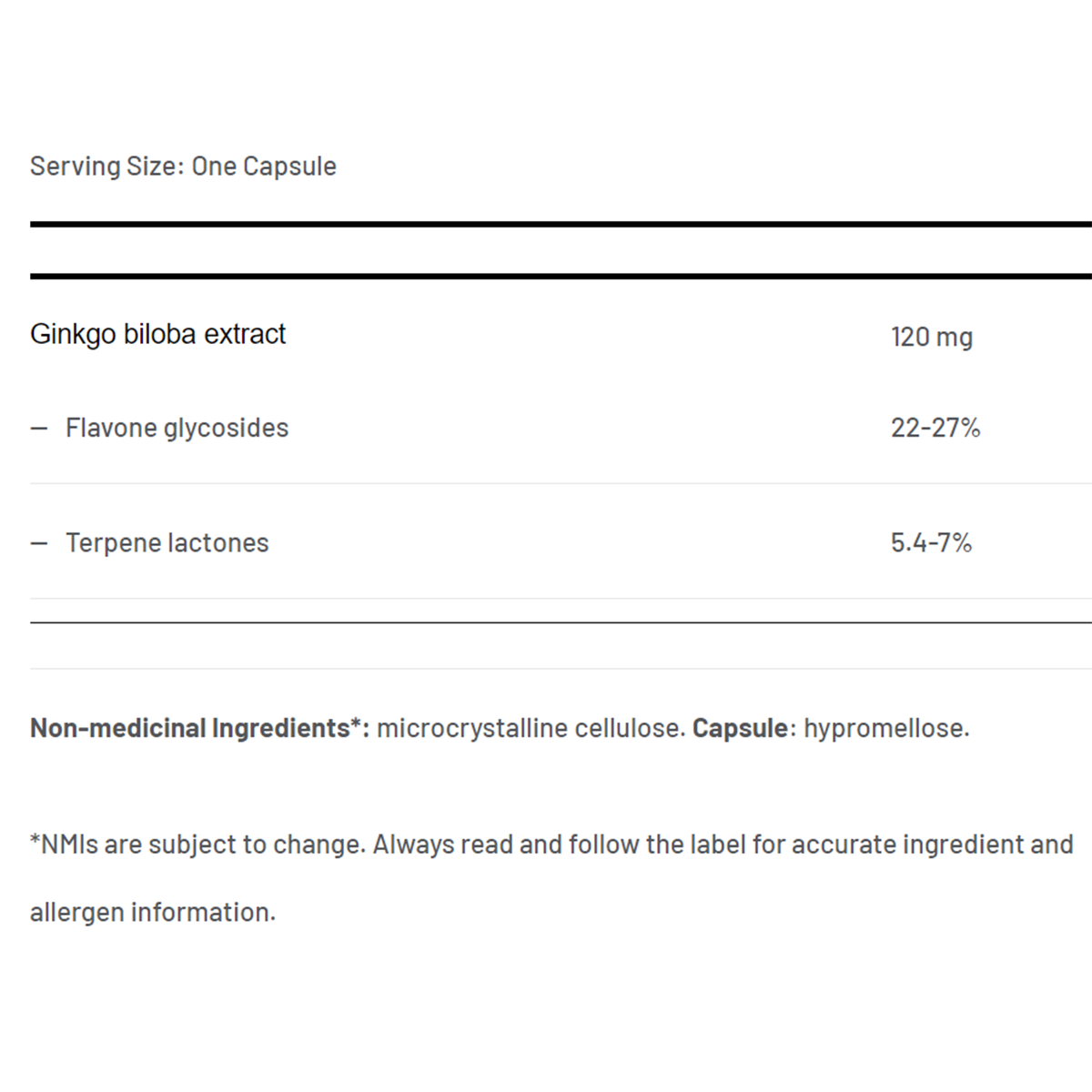Select the 120 mg dosage value

pyautogui.click(x=931, y=337)
